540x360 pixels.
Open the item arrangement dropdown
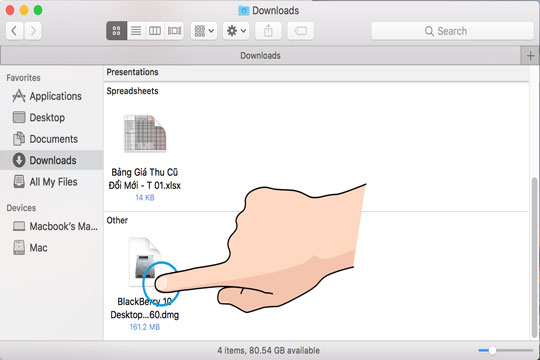tap(204, 31)
